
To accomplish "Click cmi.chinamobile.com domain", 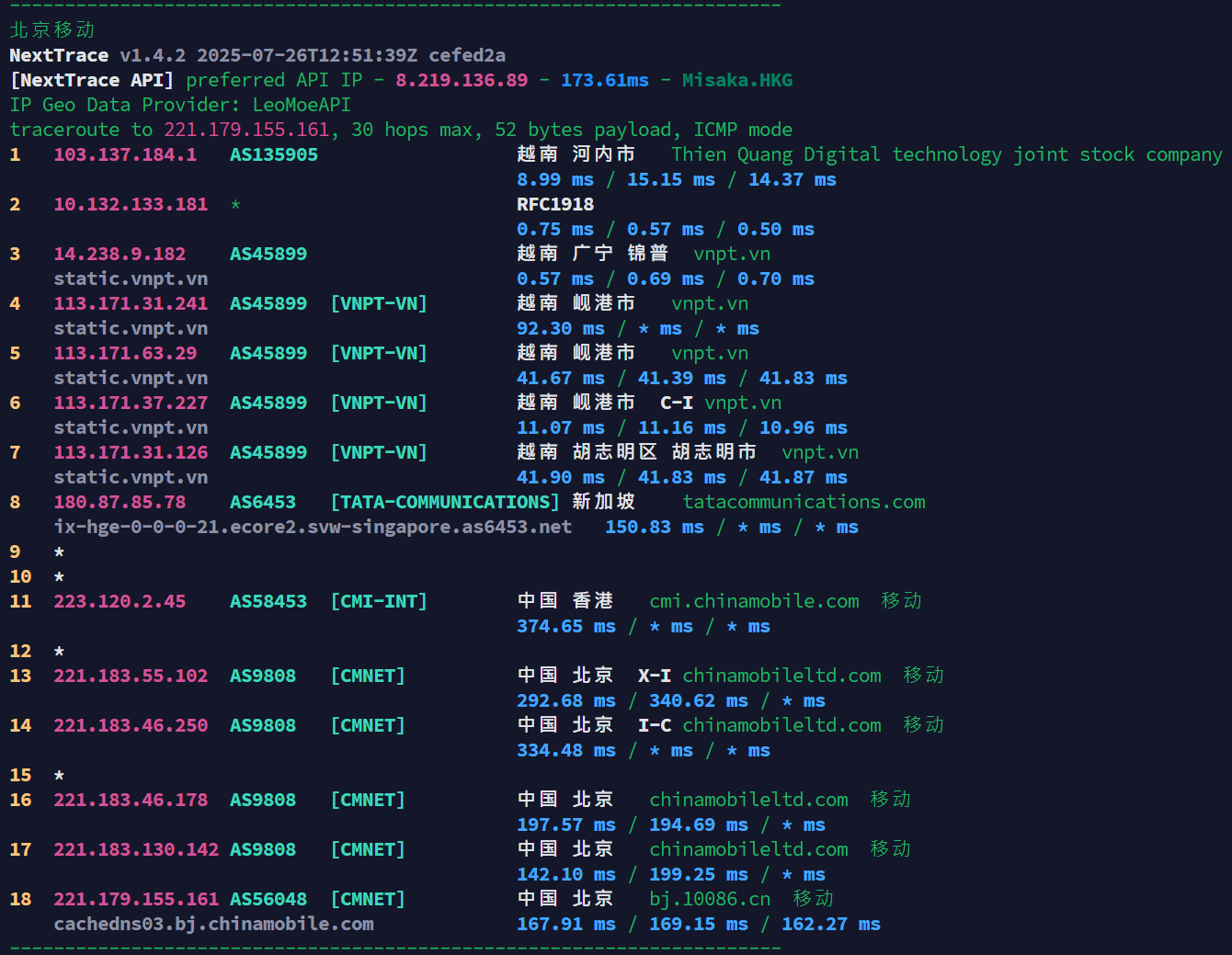I will pyautogui.click(x=754, y=601).
